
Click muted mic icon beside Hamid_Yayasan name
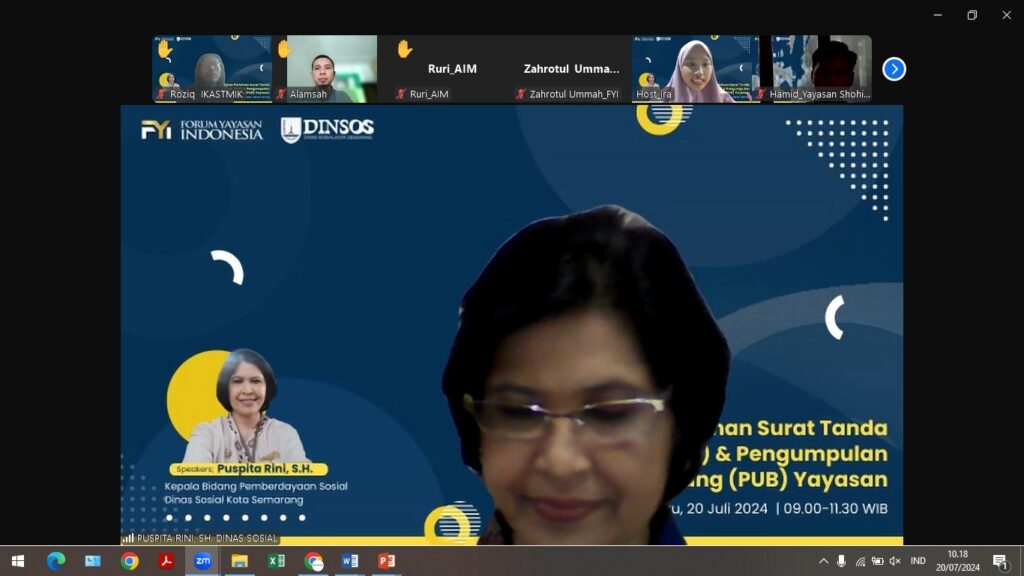(761, 94)
